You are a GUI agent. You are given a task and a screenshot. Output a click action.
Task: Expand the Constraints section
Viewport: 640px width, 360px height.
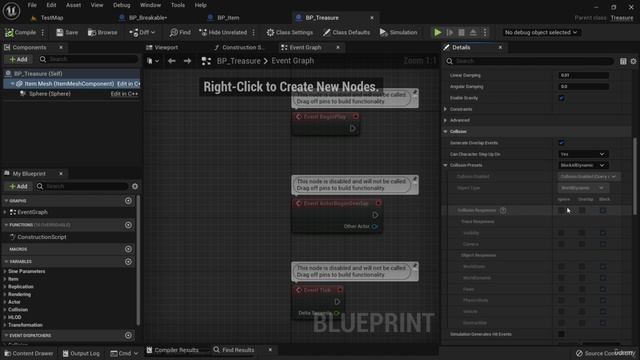point(446,109)
